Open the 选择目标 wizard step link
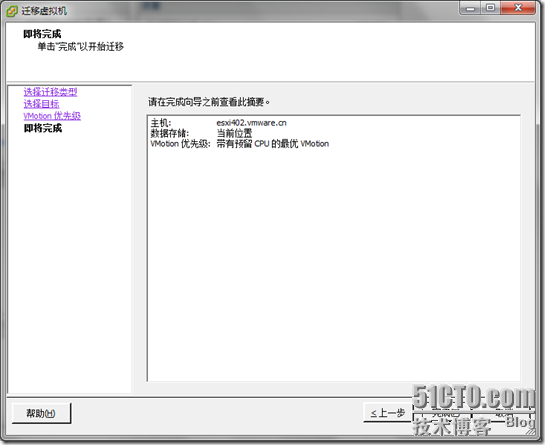This screenshot has height=445, width=545. (41, 104)
